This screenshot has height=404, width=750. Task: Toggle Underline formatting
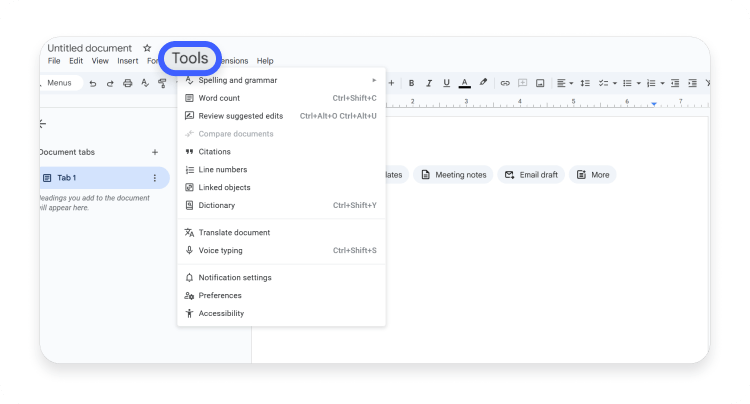[x=446, y=83]
